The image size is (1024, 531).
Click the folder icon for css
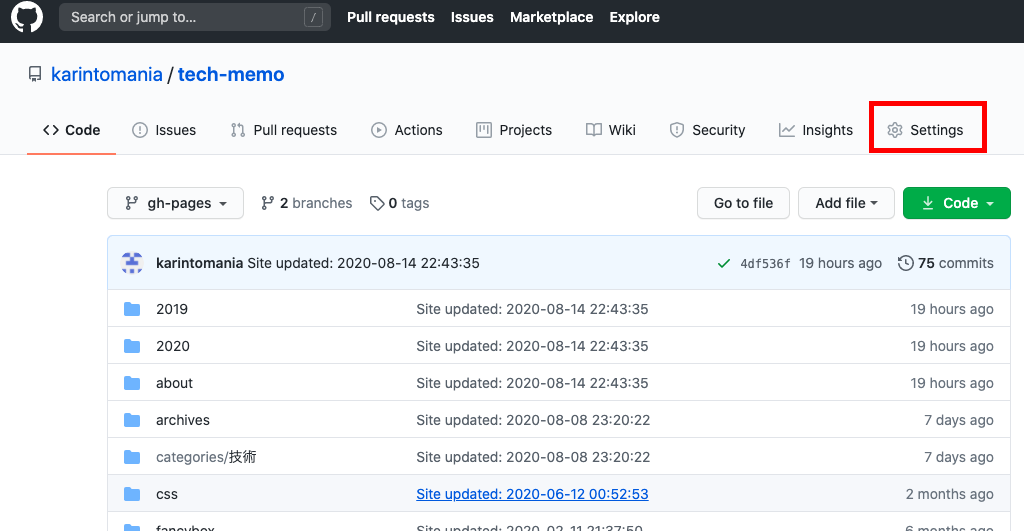pyautogui.click(x=132, y=494)
